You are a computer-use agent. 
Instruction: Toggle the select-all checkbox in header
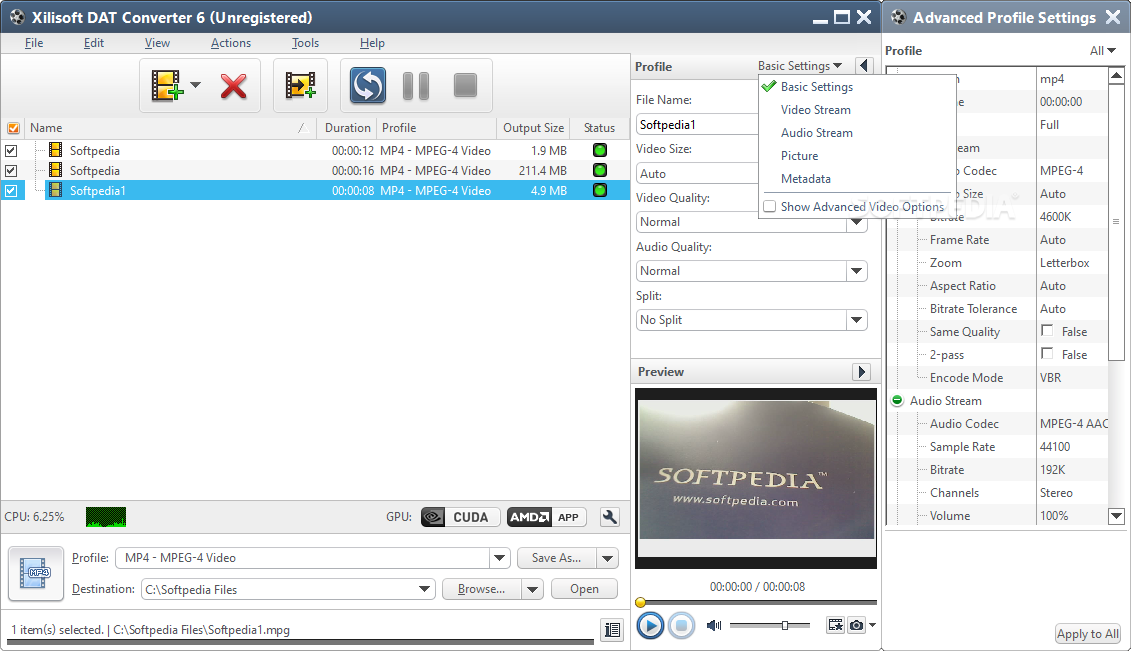13,128
